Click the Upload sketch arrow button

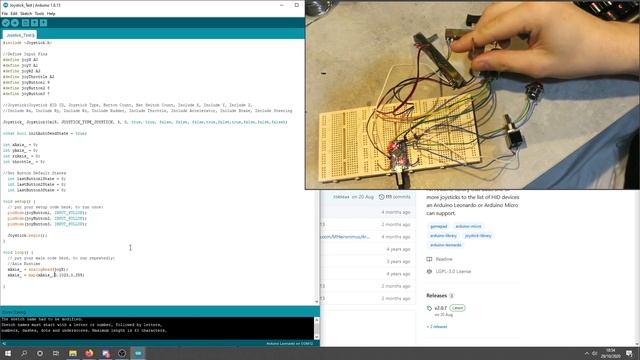point(15,23)
